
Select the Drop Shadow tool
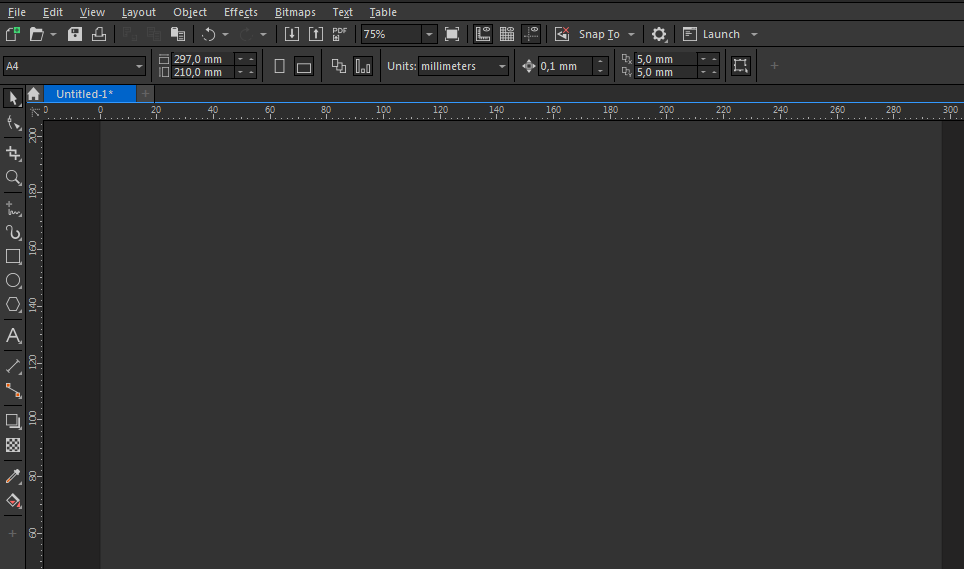pyautogui.click(x=13, y=421)
